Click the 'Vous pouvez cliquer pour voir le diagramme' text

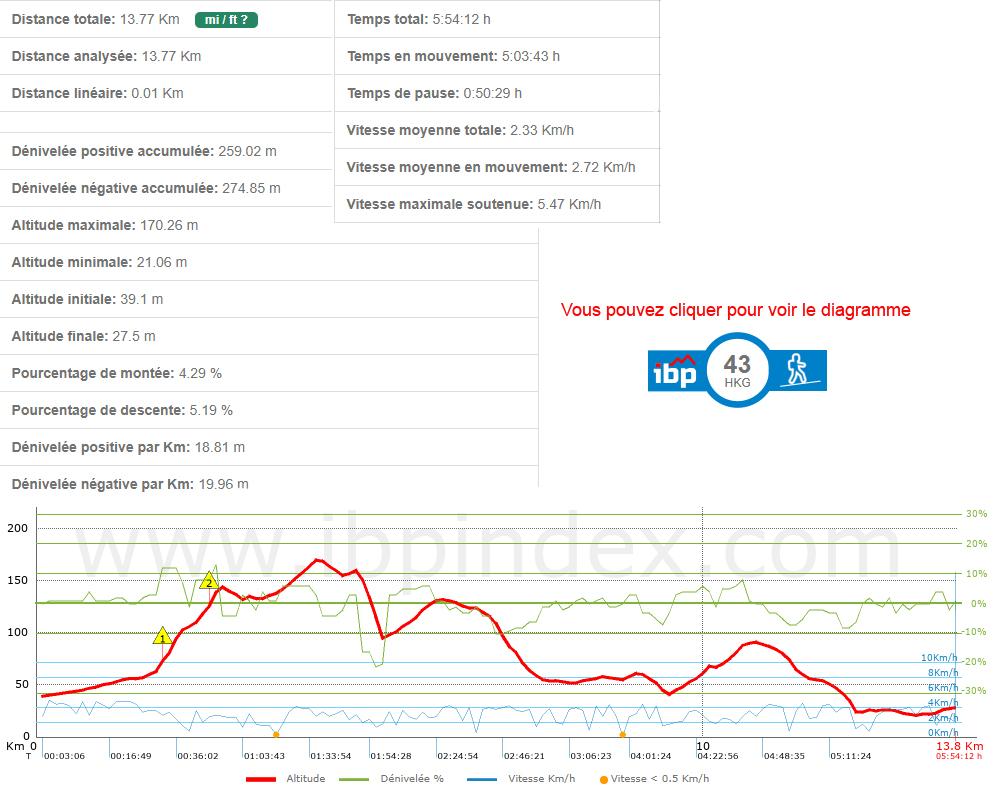click(x=735, y=310)
